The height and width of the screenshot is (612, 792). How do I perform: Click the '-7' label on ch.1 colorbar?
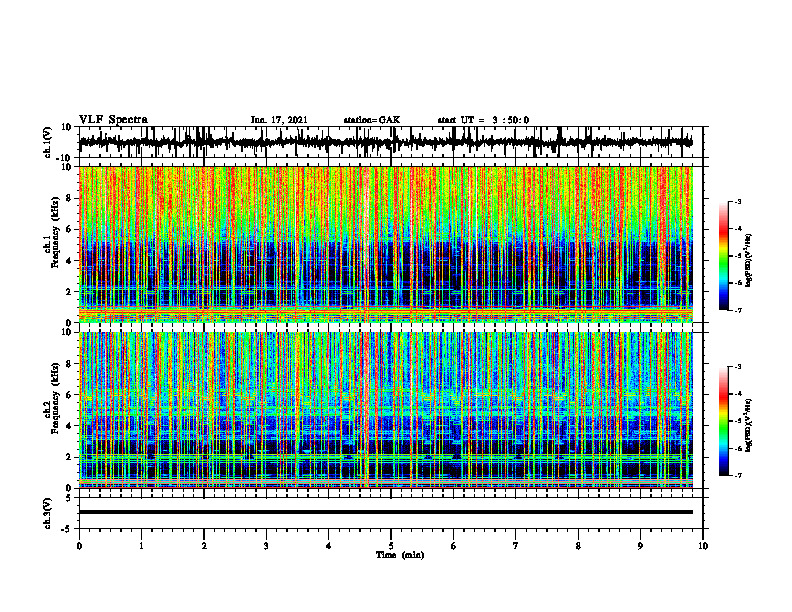click(x=738, y=310)
